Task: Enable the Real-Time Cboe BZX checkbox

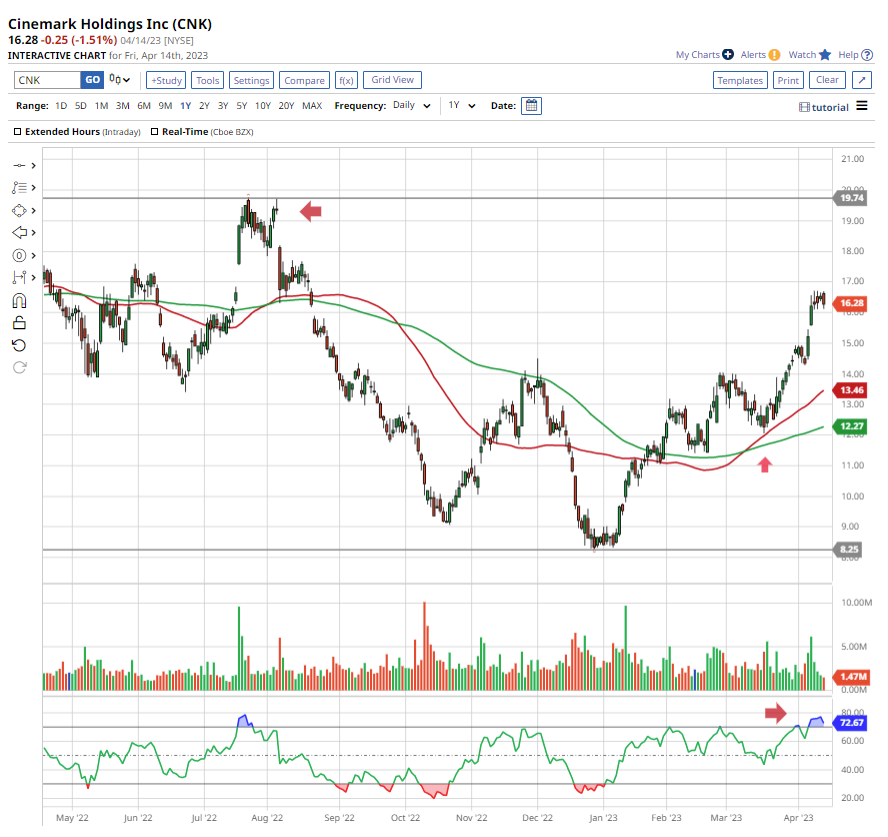Action: tap(154, 131)
